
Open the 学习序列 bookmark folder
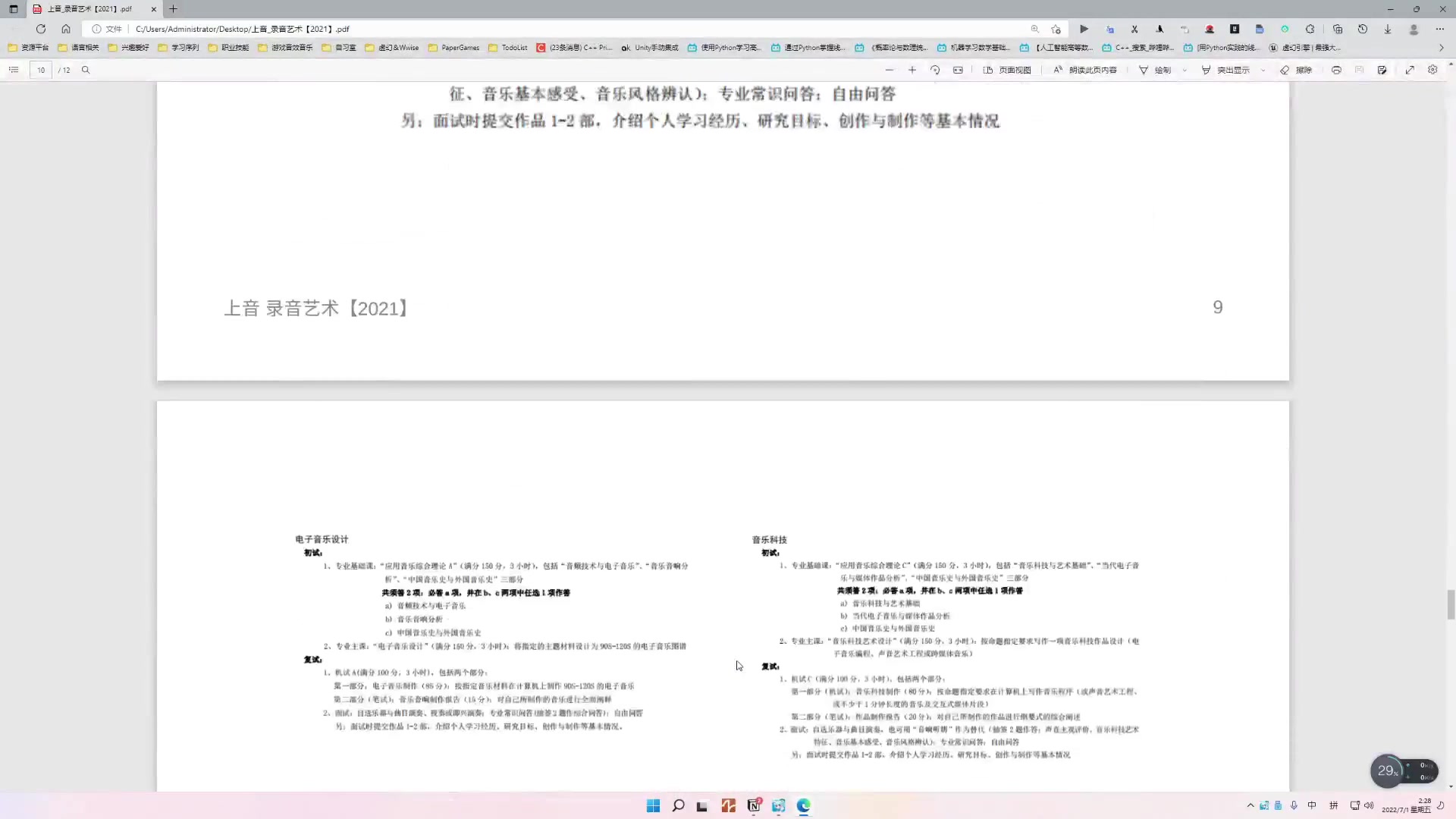178,47
